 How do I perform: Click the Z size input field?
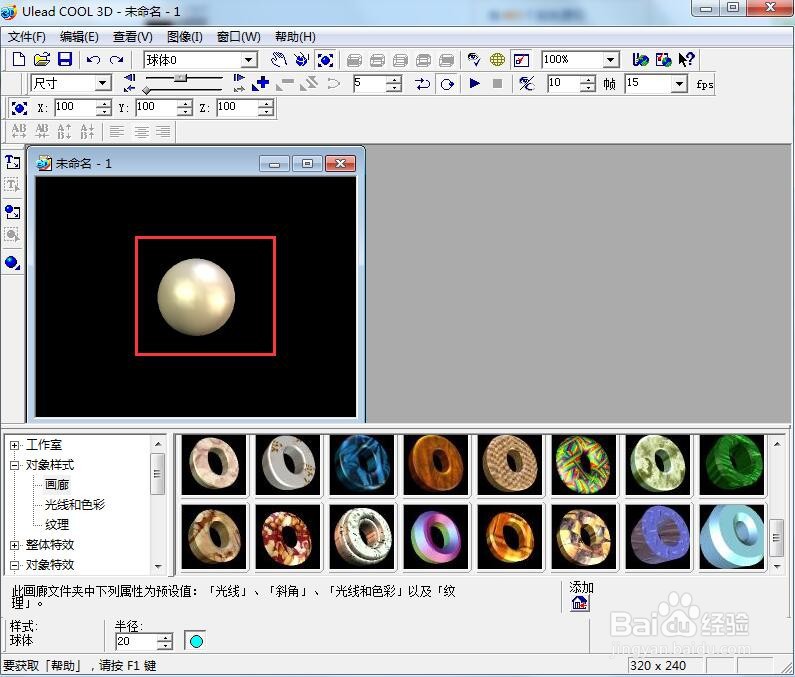(x=237, y=107)
